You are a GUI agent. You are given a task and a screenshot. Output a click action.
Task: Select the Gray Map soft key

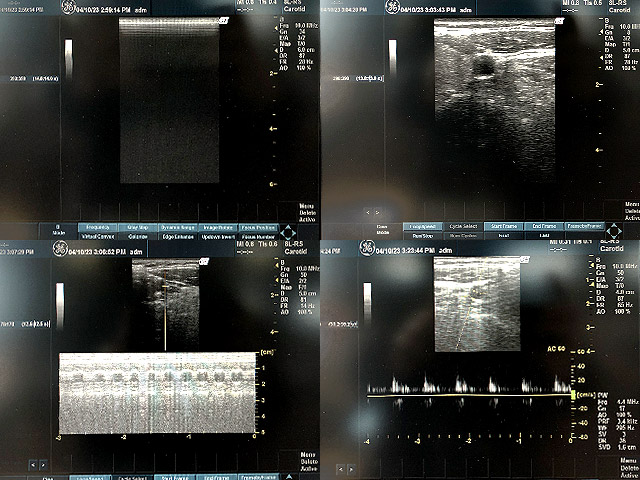(138, 227)
